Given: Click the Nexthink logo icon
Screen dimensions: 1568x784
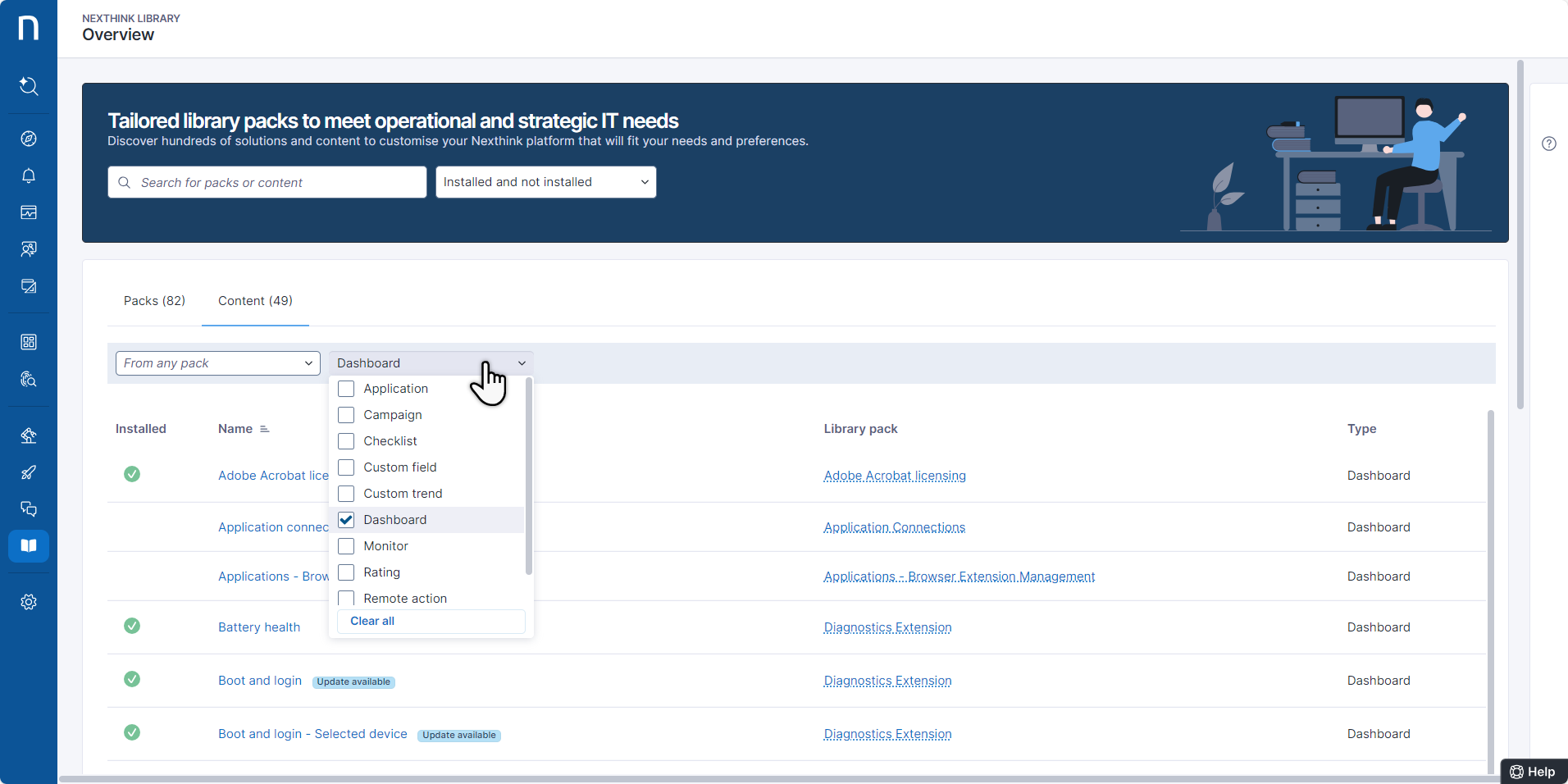Looking at the screenshot, I should 29,28.
